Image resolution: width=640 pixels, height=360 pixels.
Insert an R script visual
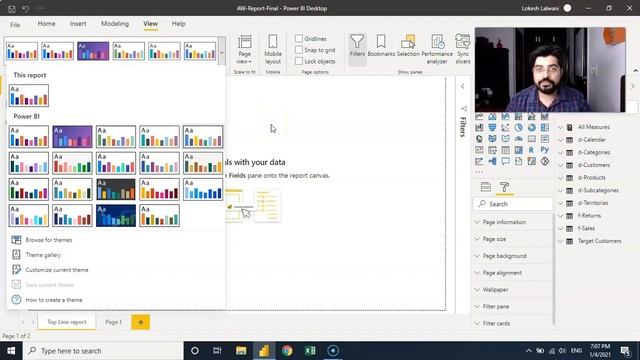[x=531, y=150]
